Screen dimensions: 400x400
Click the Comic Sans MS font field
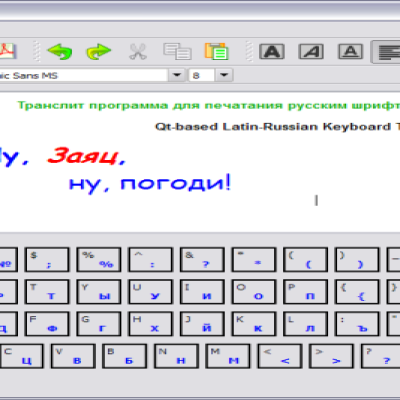coord(83,75)
